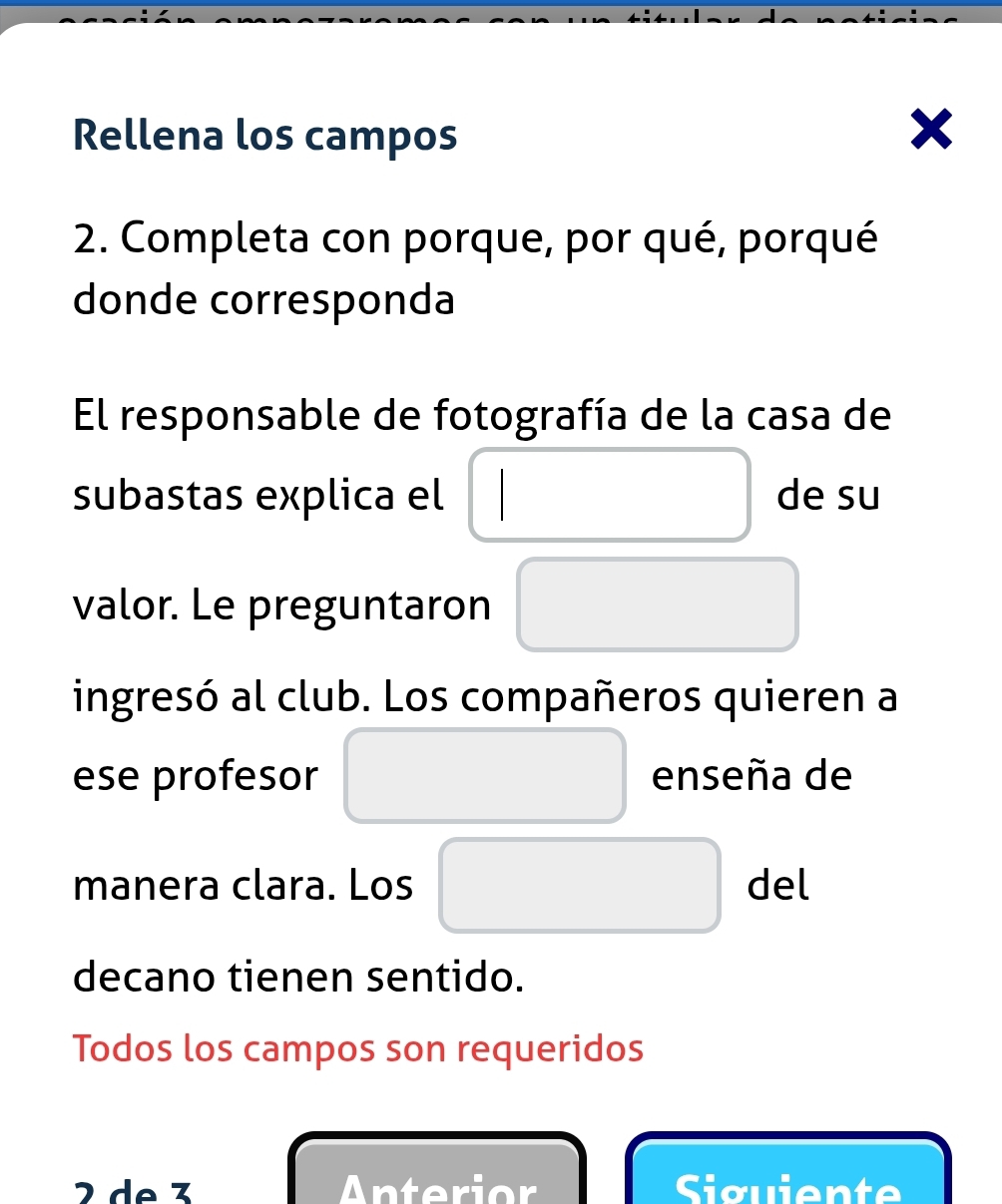This screenshot has height=1204, width=1002.
Task: Select the blank before 'del decano'
Action: pos(580,886)
